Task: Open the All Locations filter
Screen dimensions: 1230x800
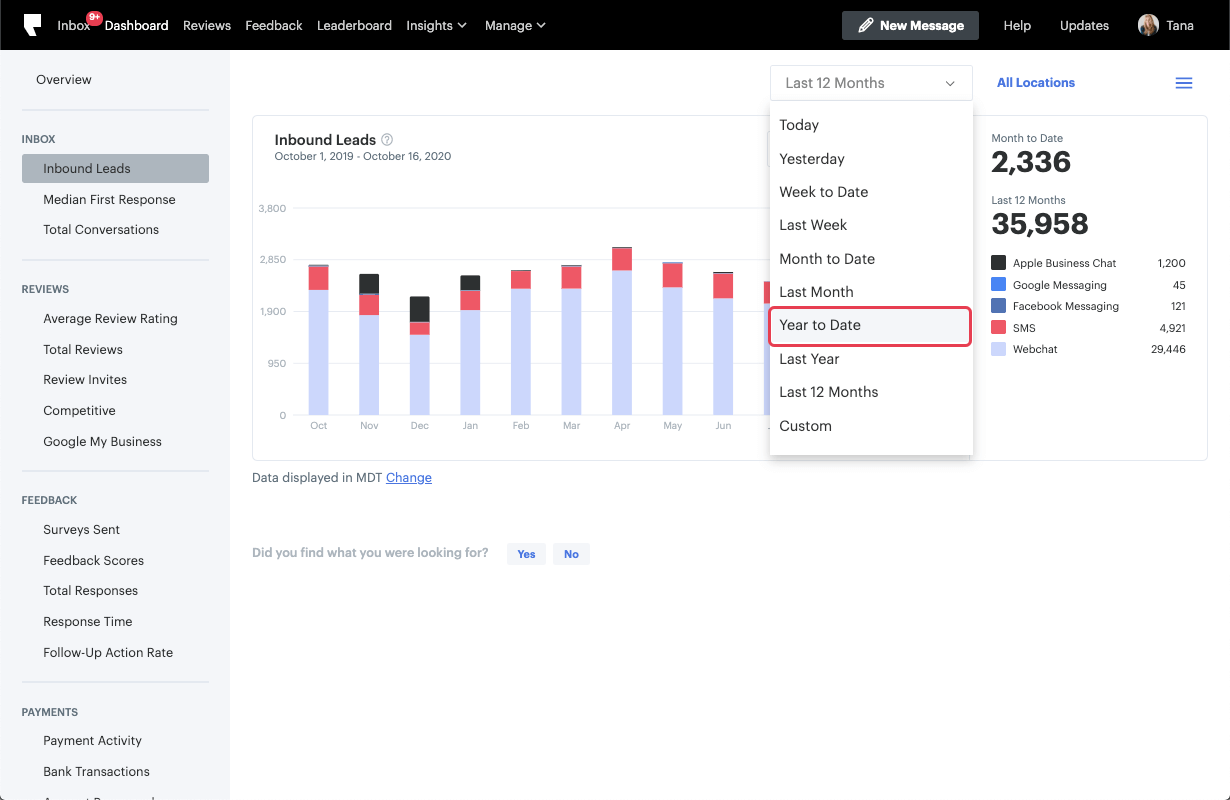Action: [x=1035, y=83]
